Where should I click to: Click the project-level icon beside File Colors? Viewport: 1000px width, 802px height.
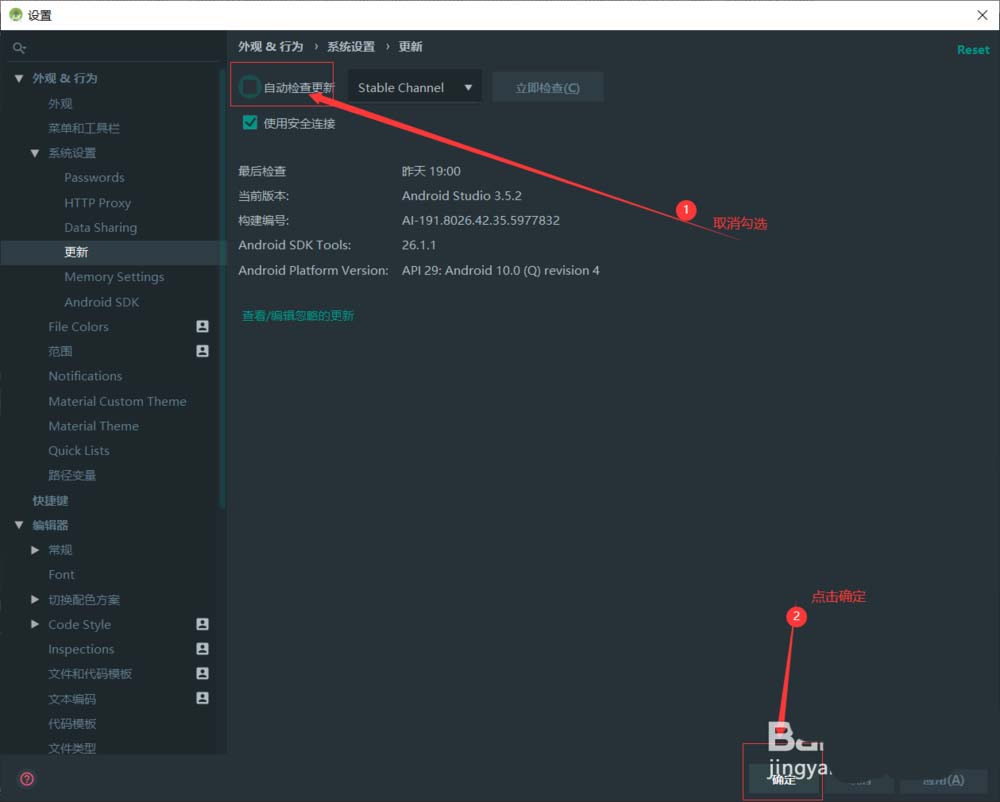click(x=202, y=326)
